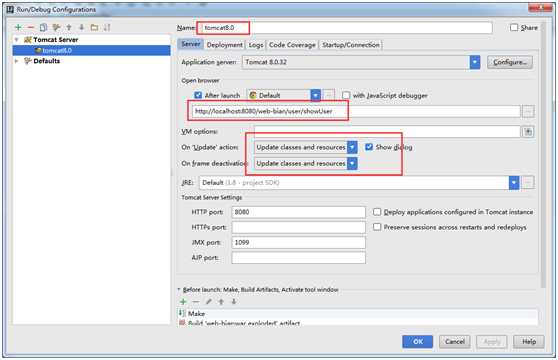Click the Apply button

pos(492,342)
